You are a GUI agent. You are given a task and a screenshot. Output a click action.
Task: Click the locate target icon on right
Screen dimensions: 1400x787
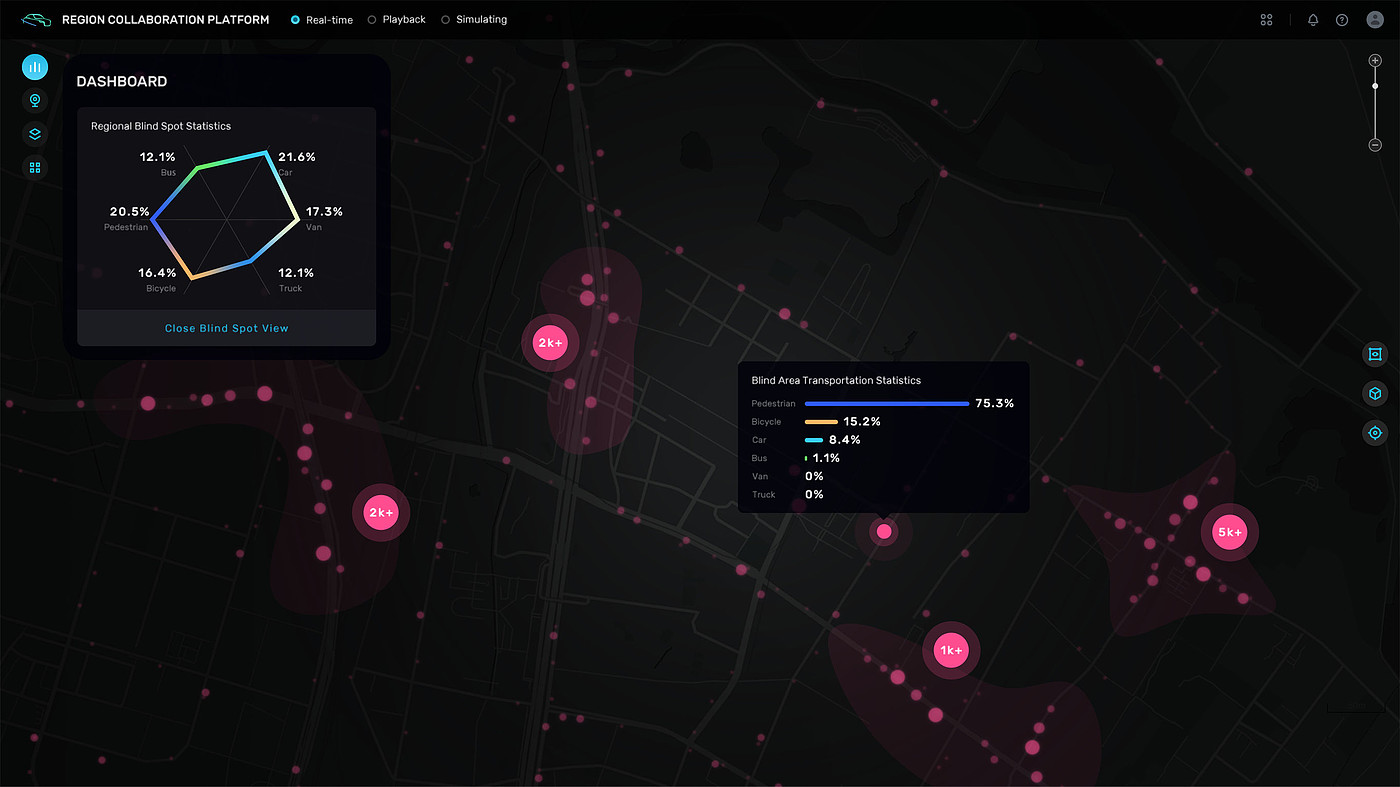(x=1375, y=433)
